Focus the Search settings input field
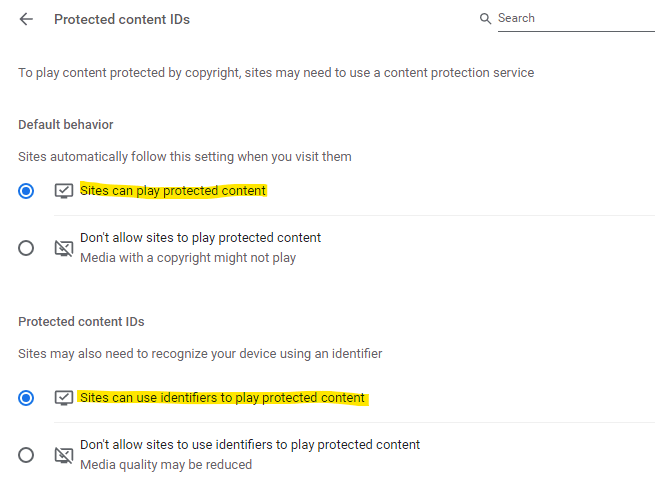 click(x=575, y=19)
